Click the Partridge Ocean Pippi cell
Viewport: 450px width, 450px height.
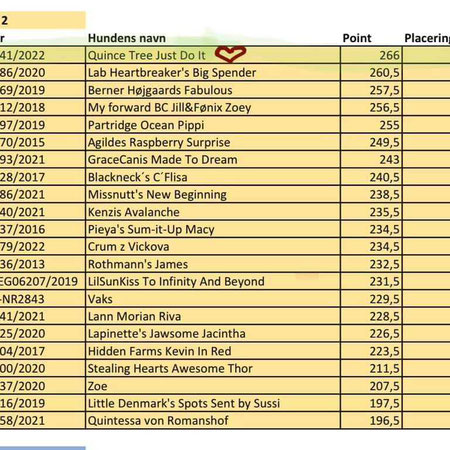(x=213, y=125)
